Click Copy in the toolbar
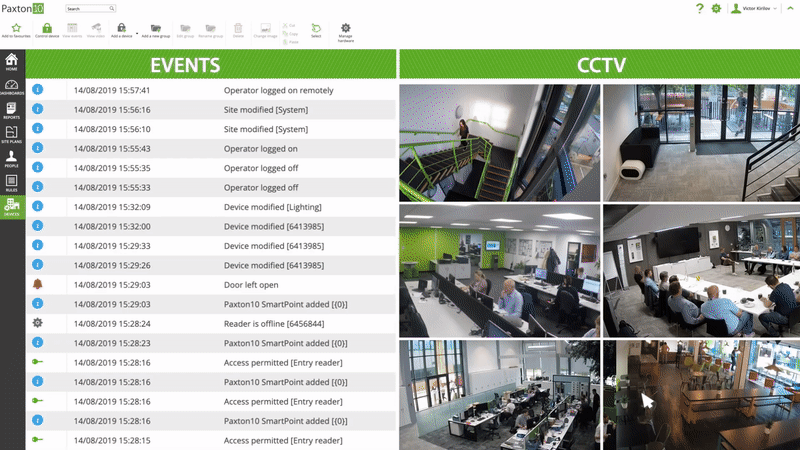800x450 pixels. tap(290, 34)
